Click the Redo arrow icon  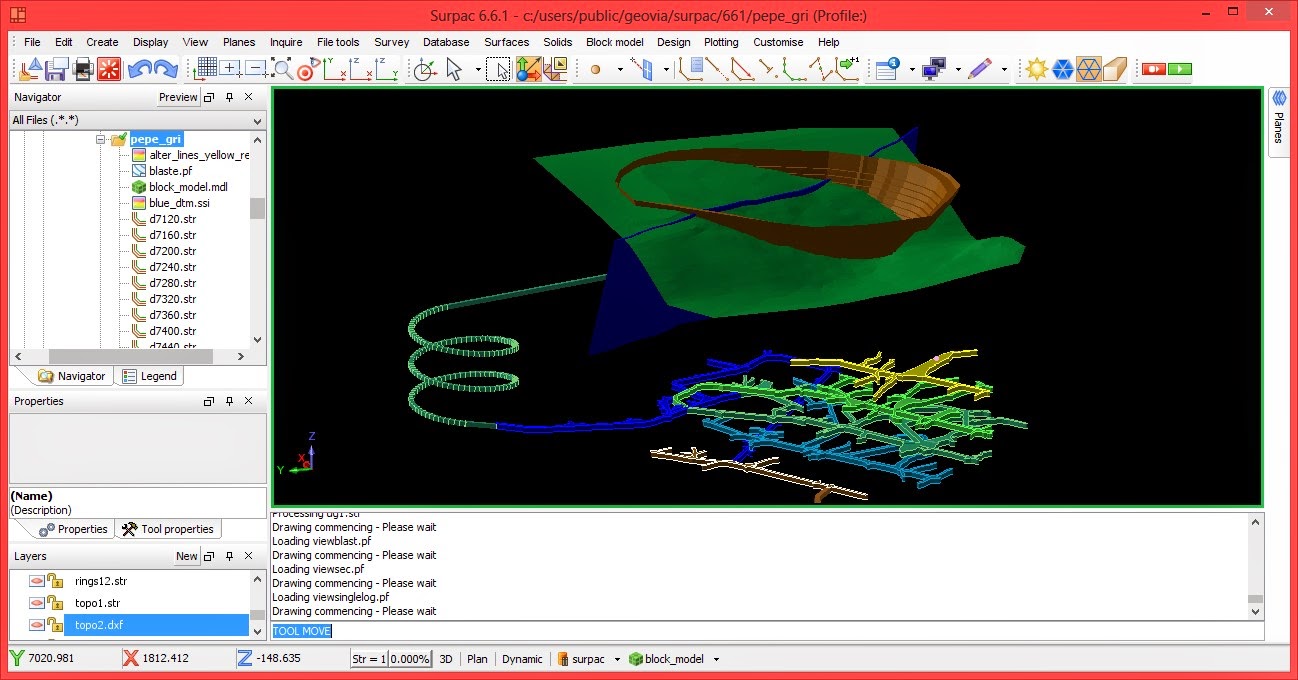coord(166,69)
